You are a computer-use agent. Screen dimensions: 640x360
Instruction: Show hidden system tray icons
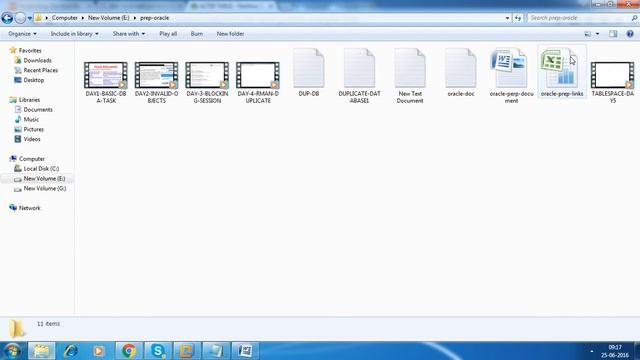(x=591, y=351)
